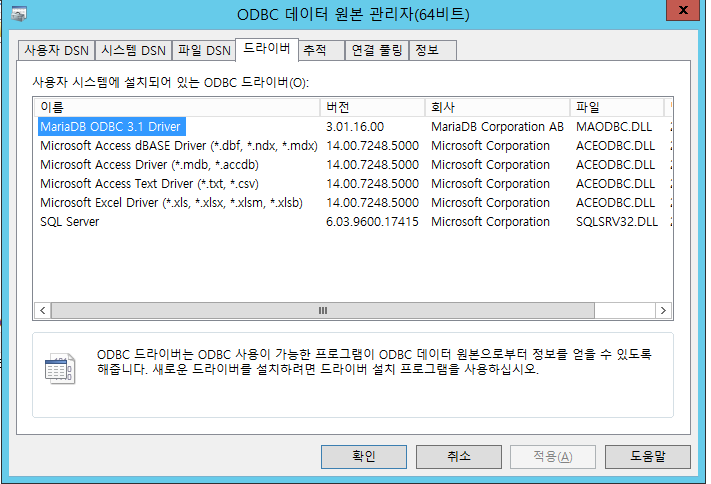Sort drivers by 버전 column header
The image size is (711, 484).
(x=372, y=108)
